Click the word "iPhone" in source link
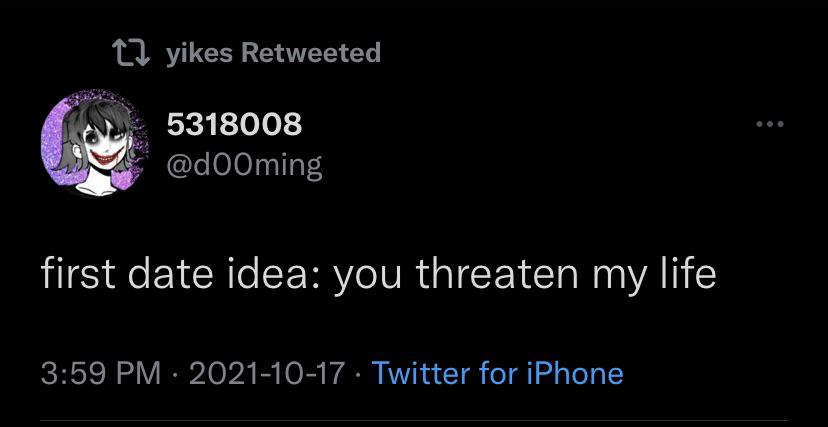The width and height of the screenshot is (828, 427). 573,374
